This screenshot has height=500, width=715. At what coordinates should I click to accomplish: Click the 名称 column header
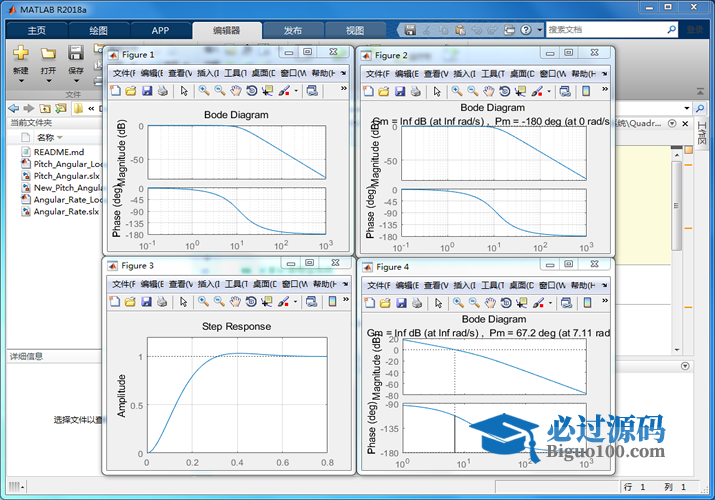[45, 137]
